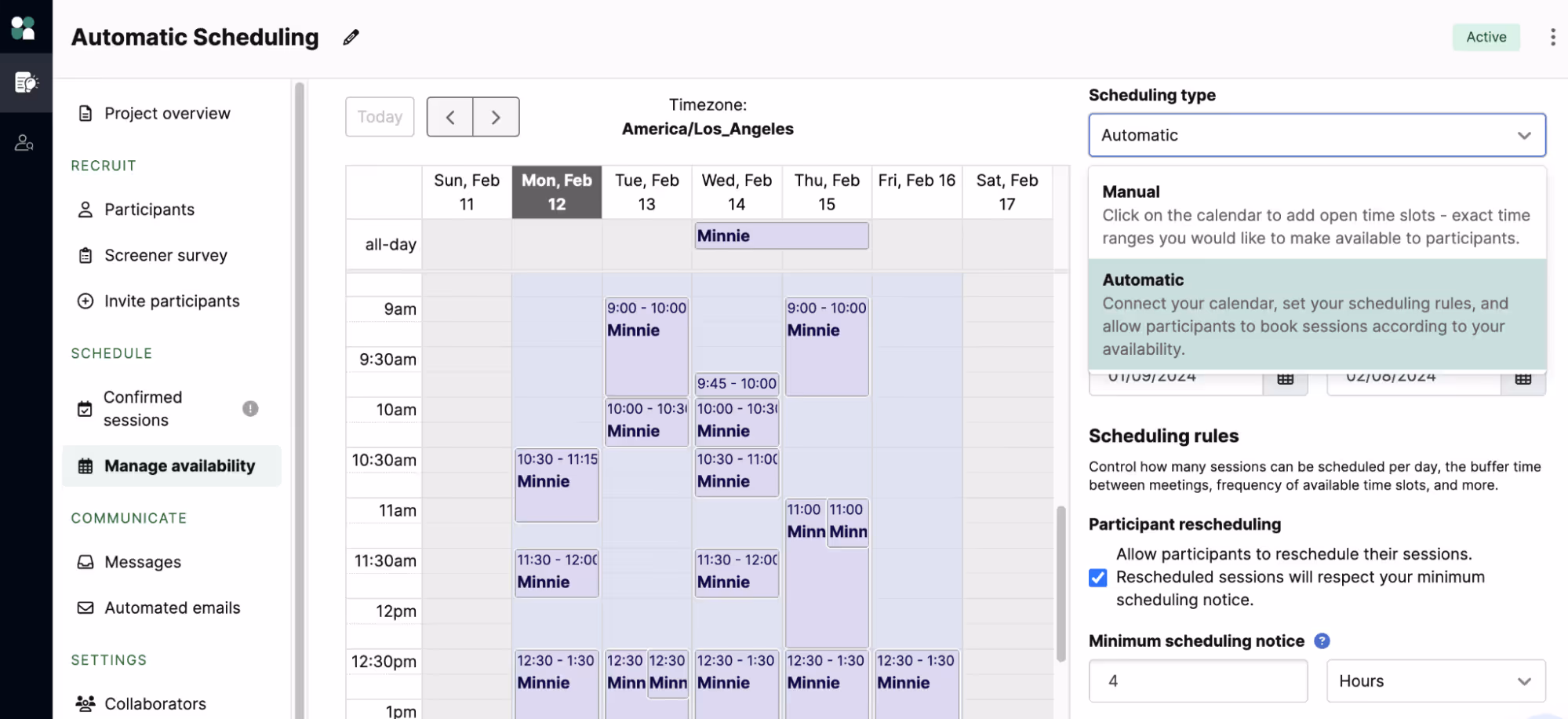
Task: Click the pencil icon to rename the project
Action: click(x=351, y=36)
